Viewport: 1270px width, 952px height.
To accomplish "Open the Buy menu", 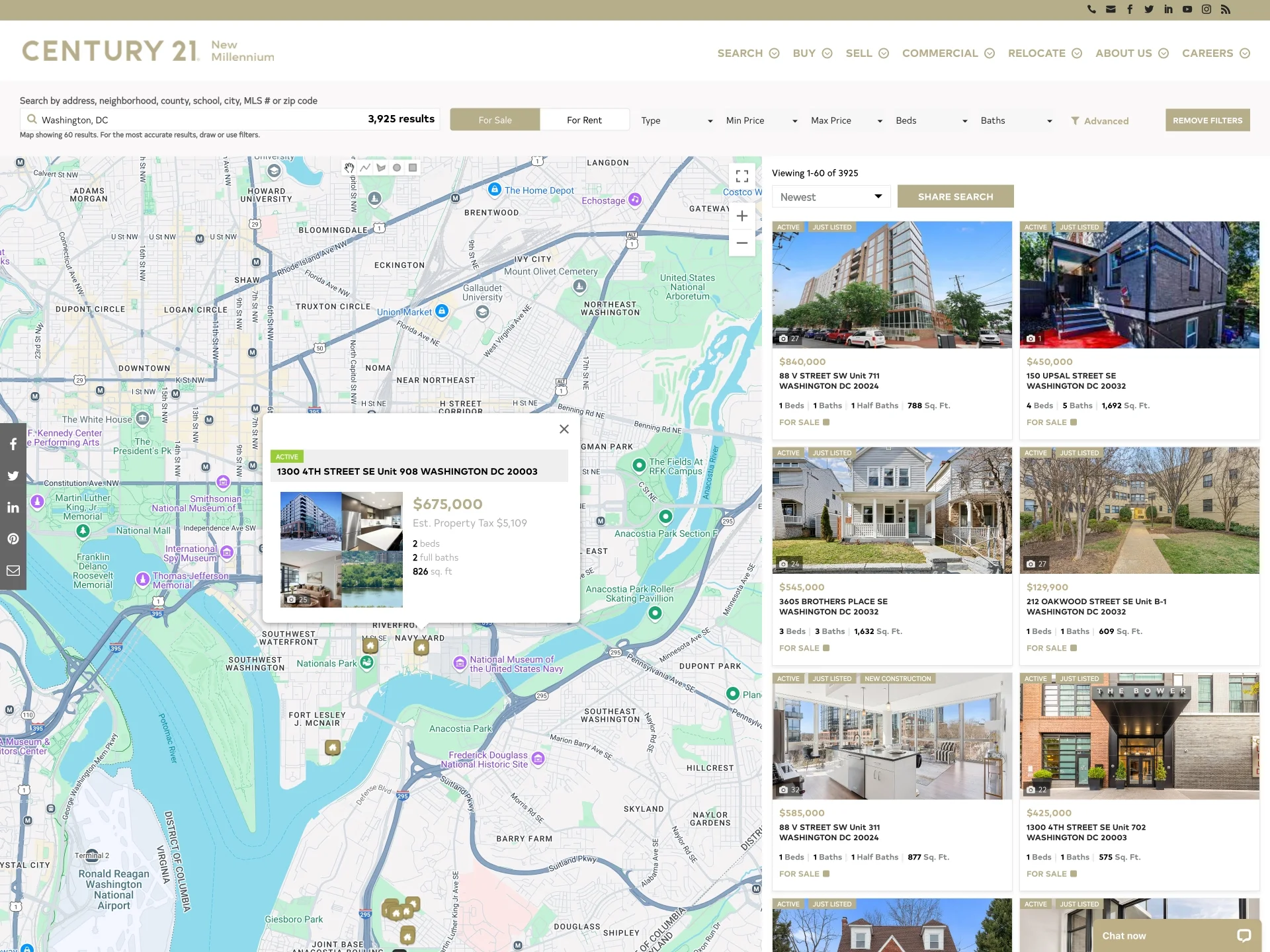I will point(812,53).
